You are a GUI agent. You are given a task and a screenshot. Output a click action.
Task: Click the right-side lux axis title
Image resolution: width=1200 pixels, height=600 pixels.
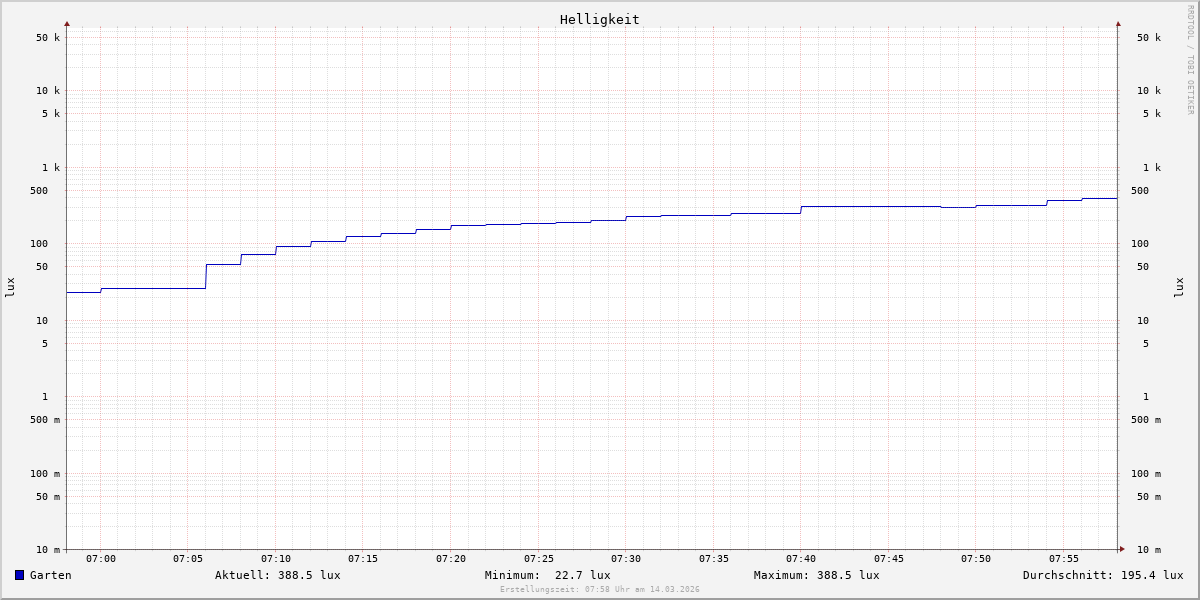tap(1179, 287)
